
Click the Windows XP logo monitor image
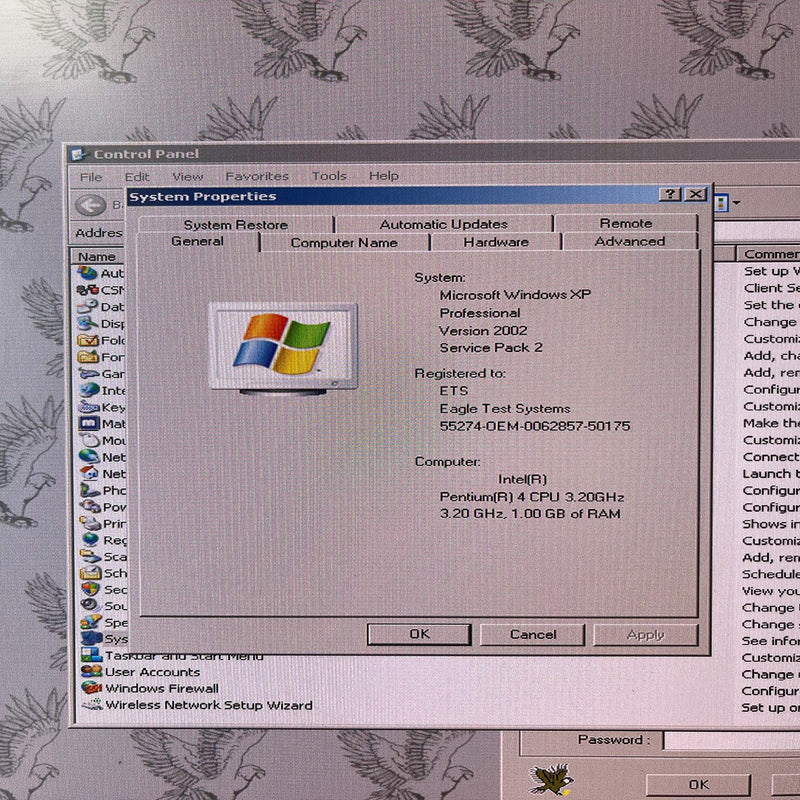click(x=282, y=347)
